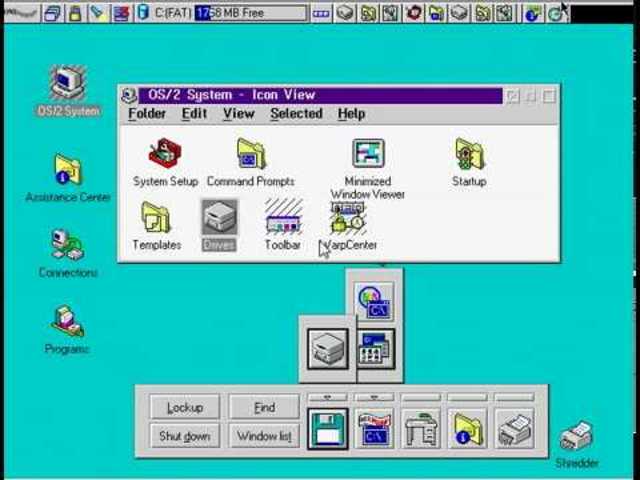Open the Command Prompts folder

251,153
